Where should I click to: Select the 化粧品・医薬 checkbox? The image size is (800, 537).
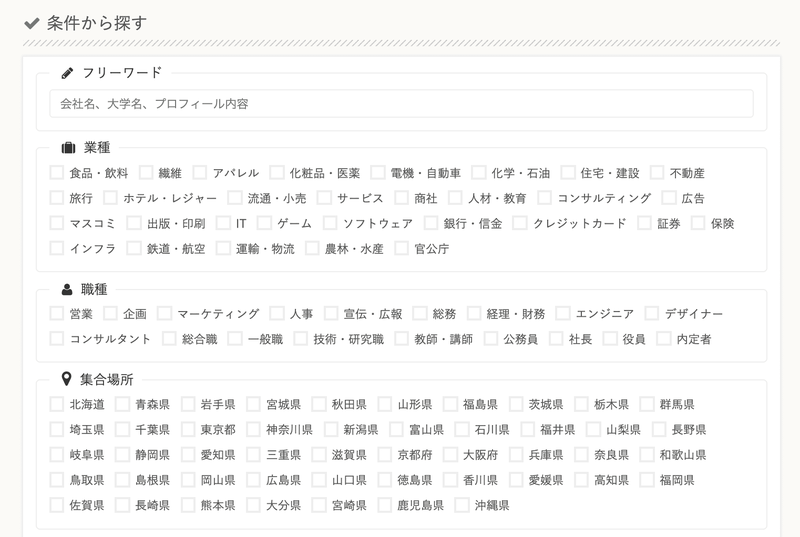click(x=277, y=172)
